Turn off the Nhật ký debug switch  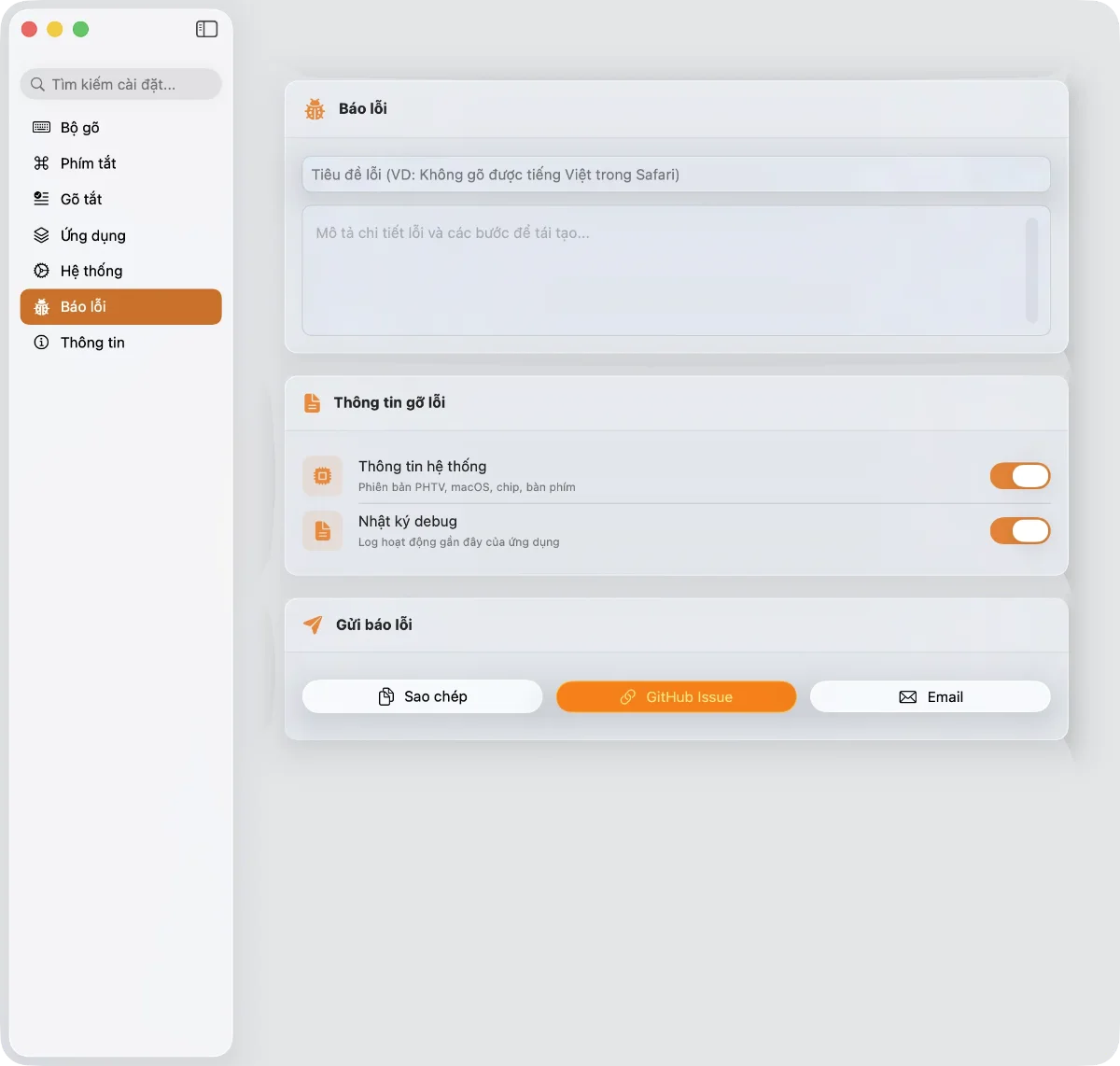click(x=1019, y=531)
